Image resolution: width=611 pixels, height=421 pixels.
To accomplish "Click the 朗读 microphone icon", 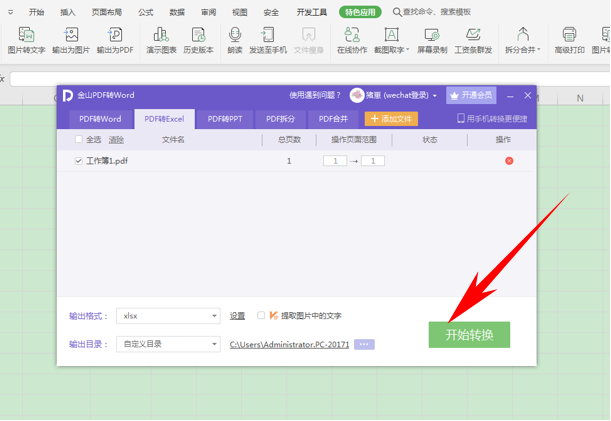I will tap(235, 35).
